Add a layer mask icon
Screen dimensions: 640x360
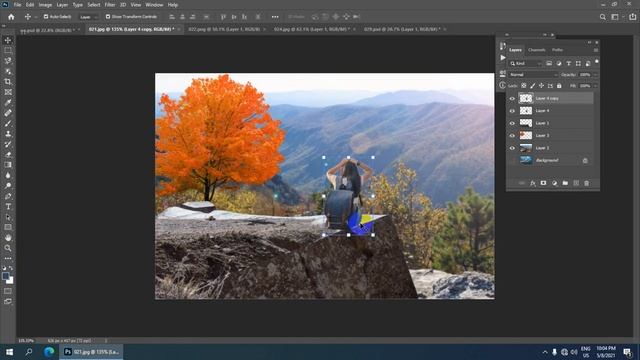tap(543, 183)
